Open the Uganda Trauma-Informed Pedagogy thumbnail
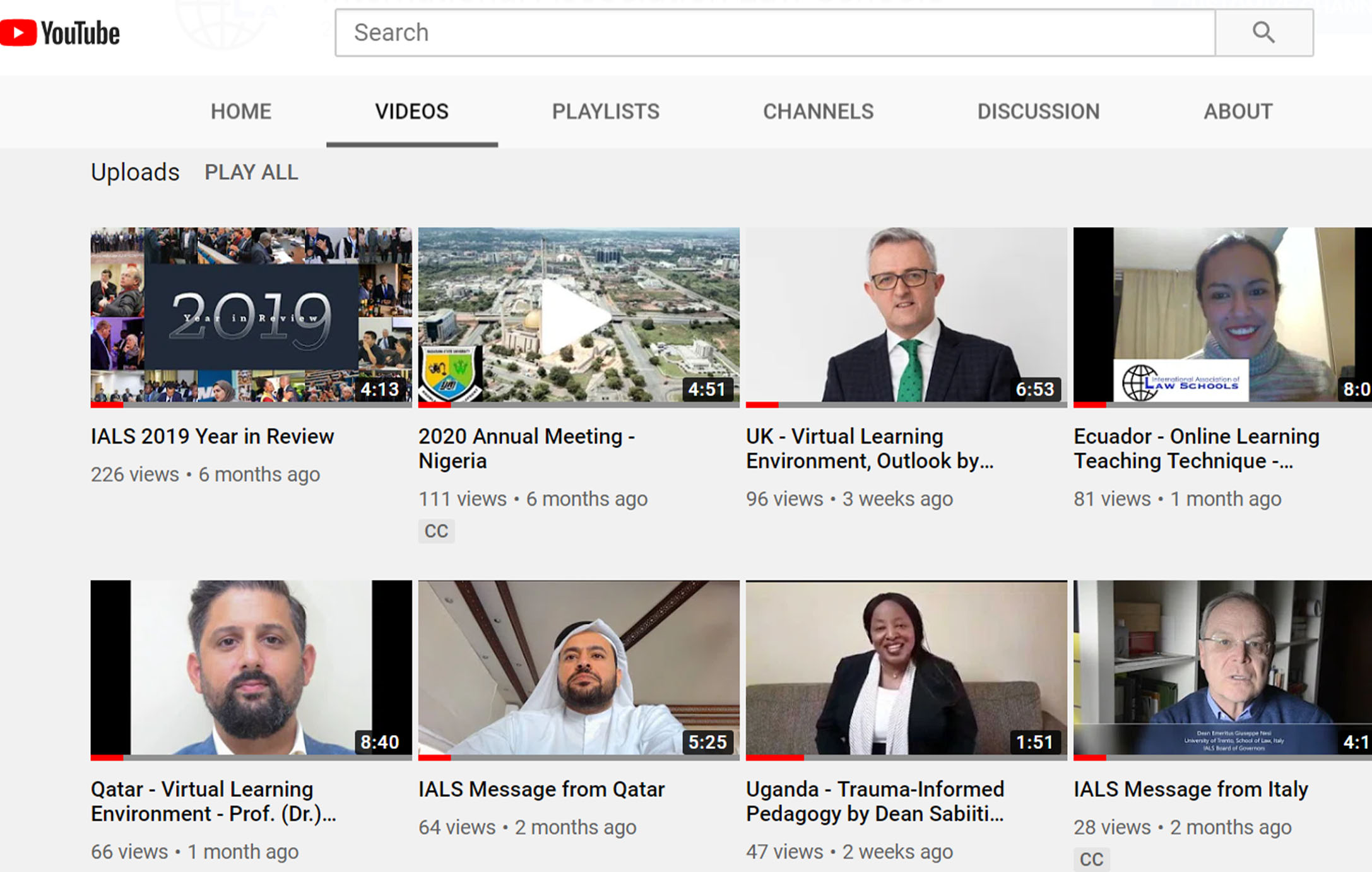Screen dimensions: 1372x872 tap(906, 670)
